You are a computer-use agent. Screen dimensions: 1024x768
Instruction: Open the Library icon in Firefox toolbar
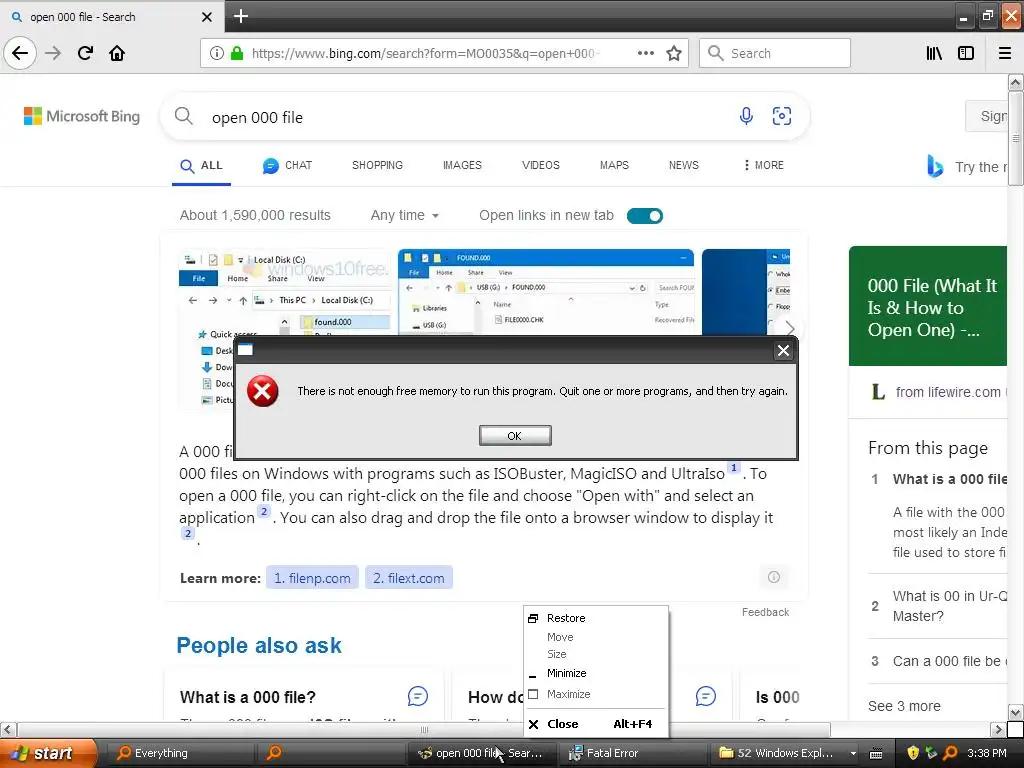934,53
